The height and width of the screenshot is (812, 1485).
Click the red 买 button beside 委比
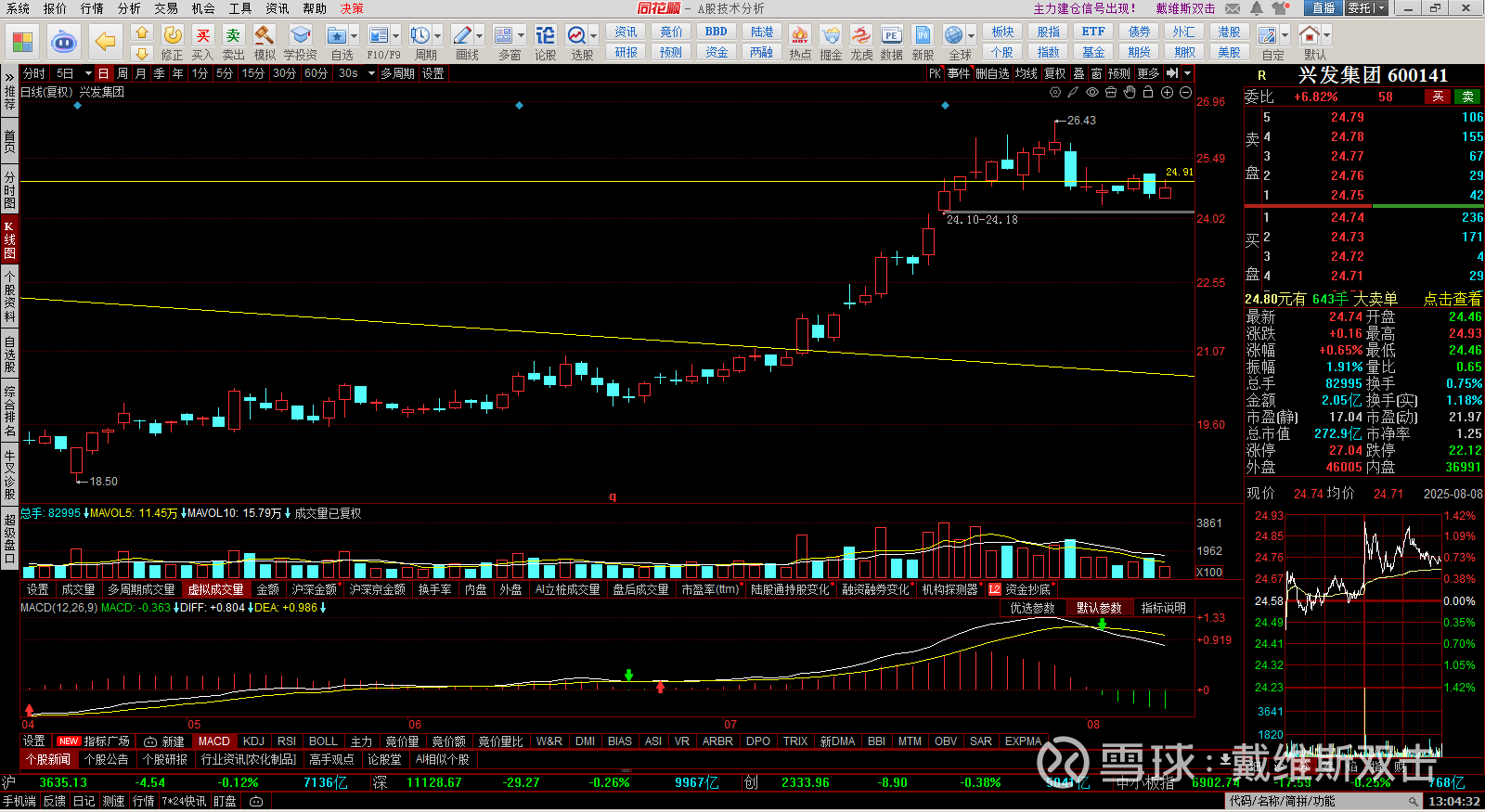point(1438,97)
